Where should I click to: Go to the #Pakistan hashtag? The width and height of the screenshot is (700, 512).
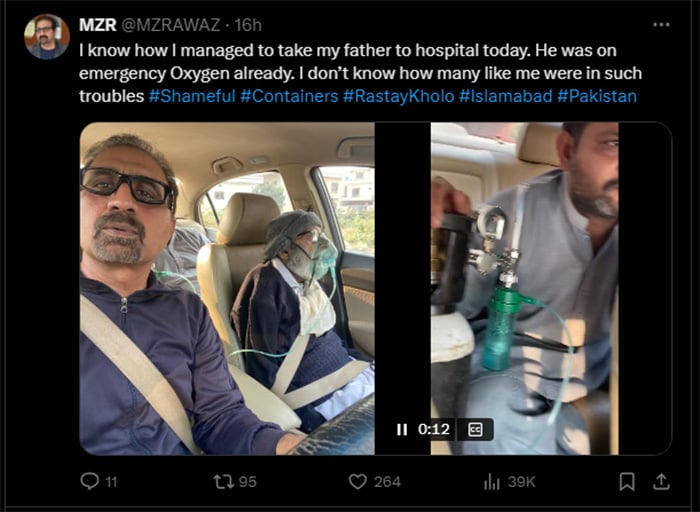pyautogui.click(x=597, y=96)
